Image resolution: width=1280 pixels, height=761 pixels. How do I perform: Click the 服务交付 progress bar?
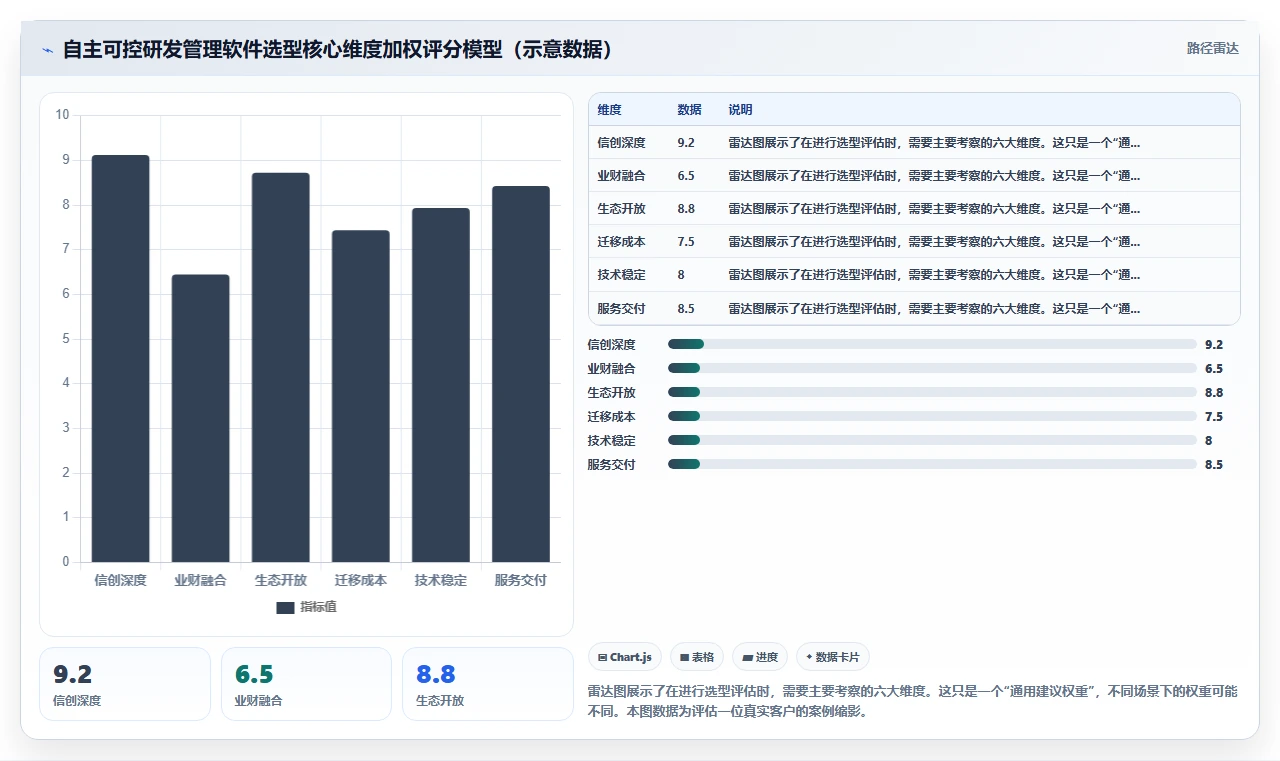pos(932,464)
